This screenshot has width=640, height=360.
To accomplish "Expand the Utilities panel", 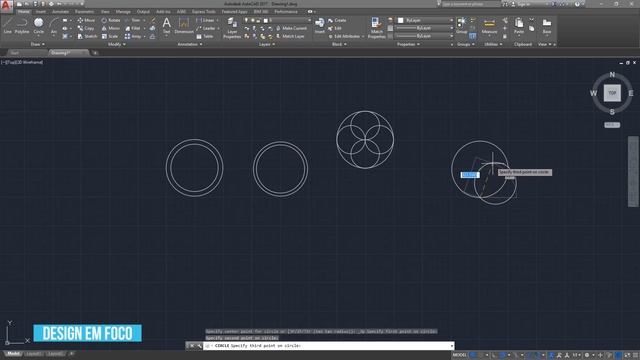I will click(x=493, y=44).
